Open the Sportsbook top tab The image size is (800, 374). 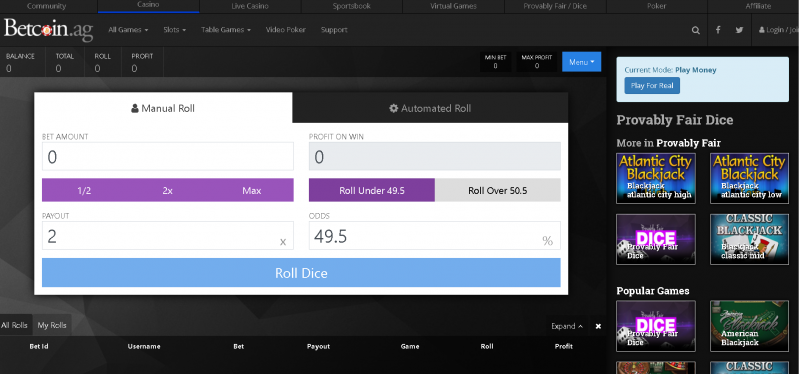pyautogui.click(x=352, y=6)
